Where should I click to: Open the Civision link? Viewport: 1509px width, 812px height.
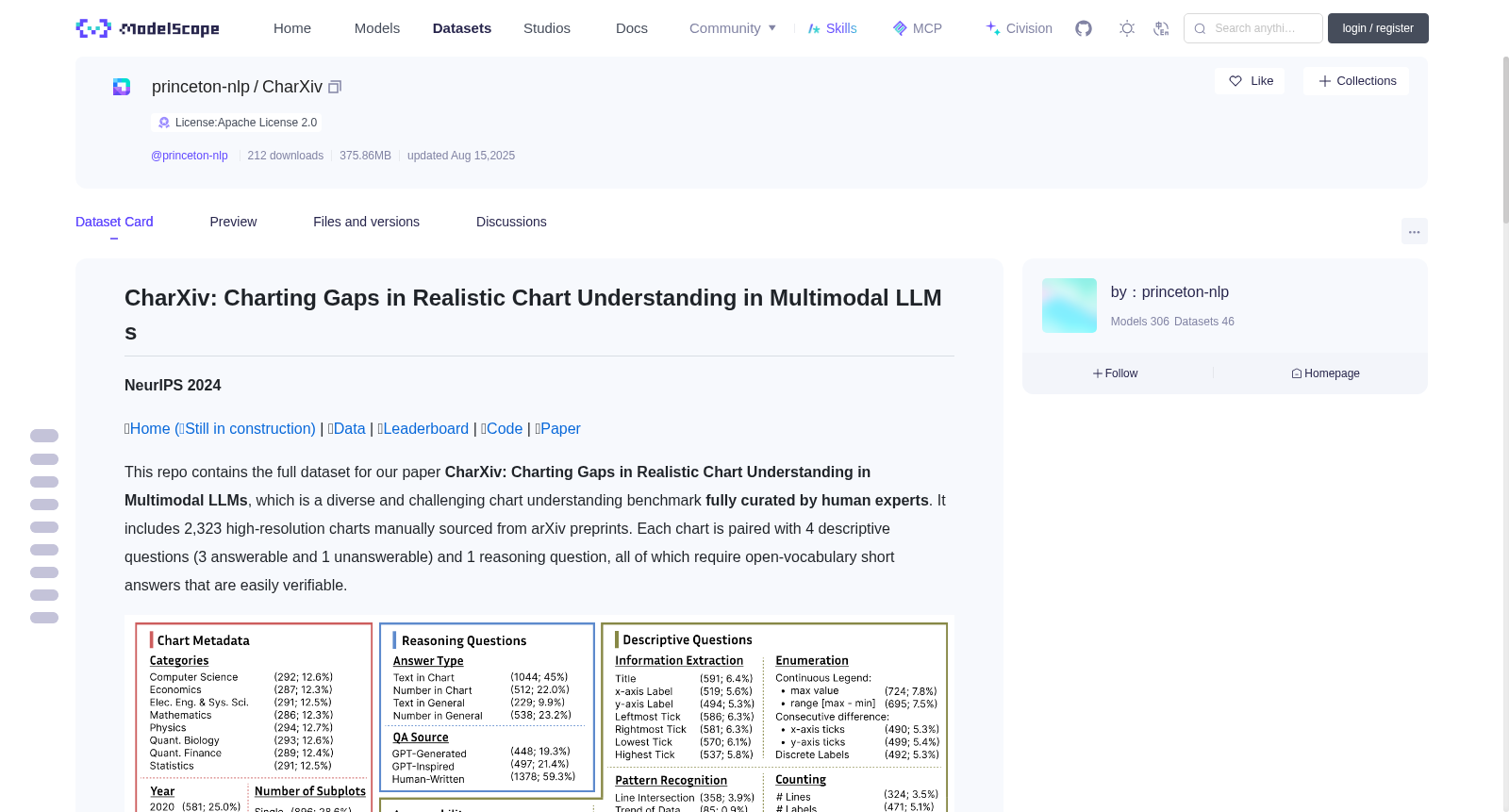point(1019,28)
